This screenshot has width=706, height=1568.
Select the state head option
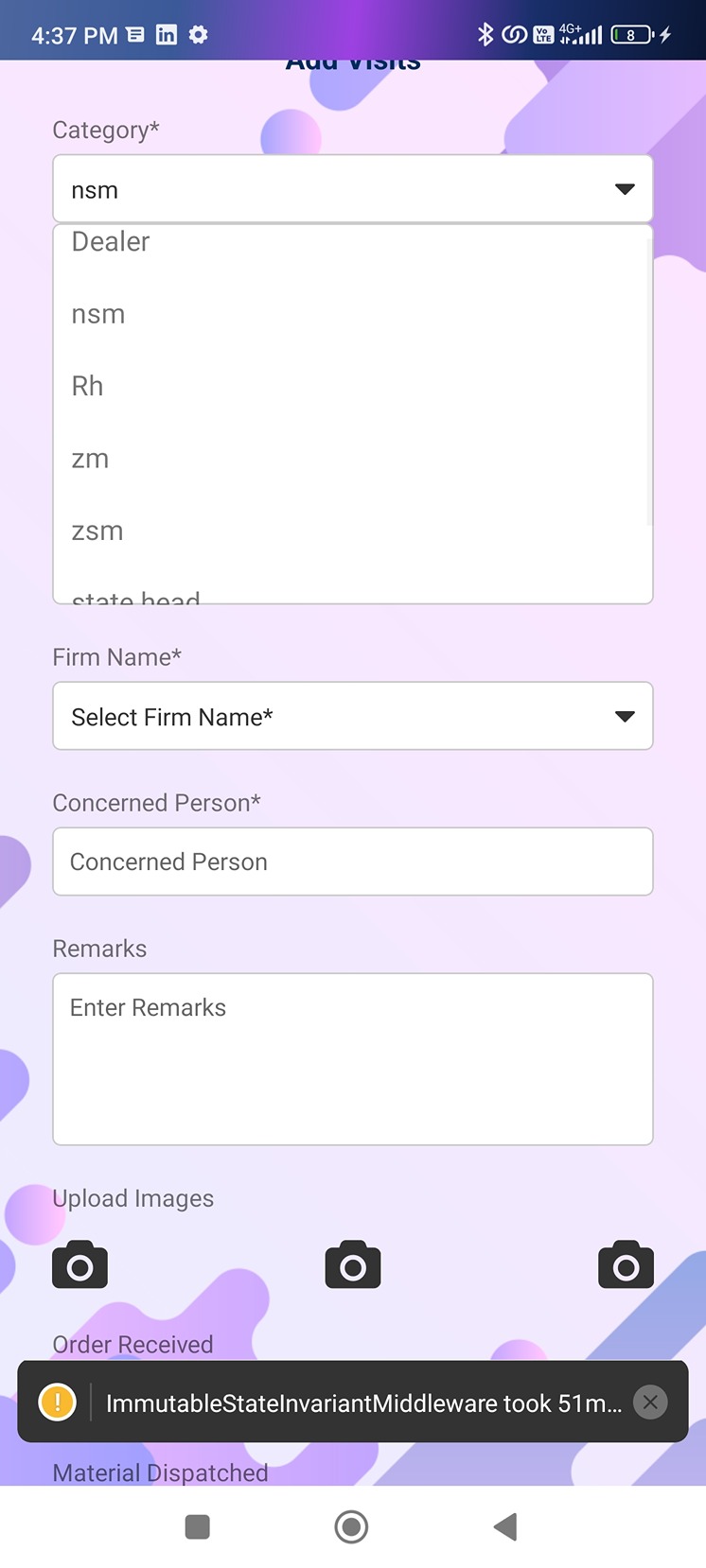[x=136, y=596]
